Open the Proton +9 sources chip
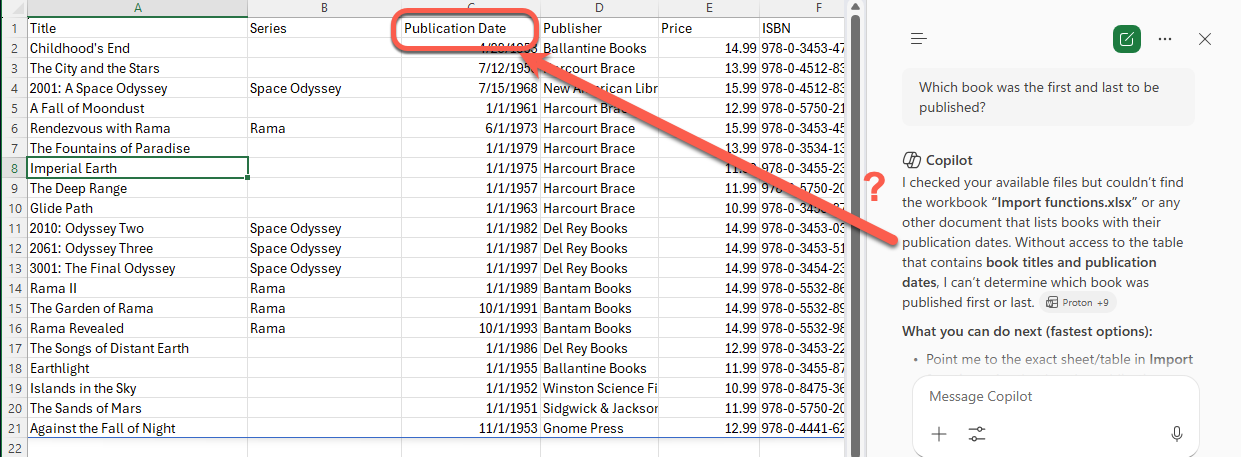 1078,303
